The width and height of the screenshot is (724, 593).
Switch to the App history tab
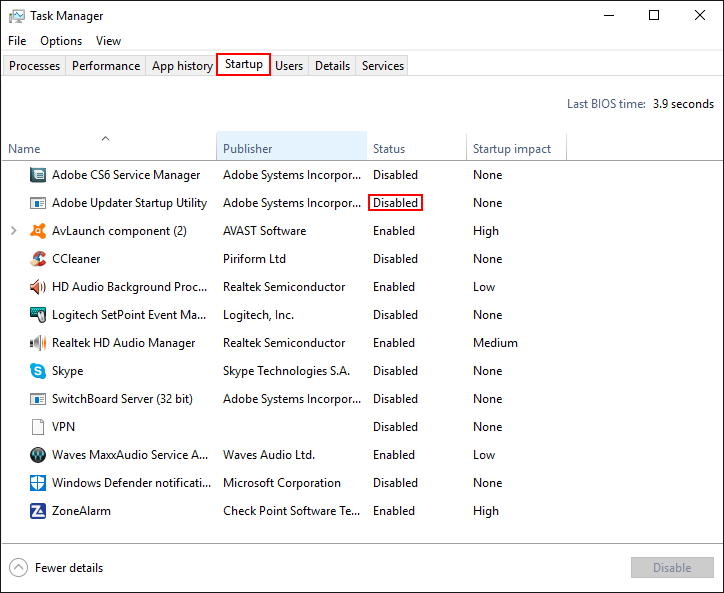tap(182, 66)
